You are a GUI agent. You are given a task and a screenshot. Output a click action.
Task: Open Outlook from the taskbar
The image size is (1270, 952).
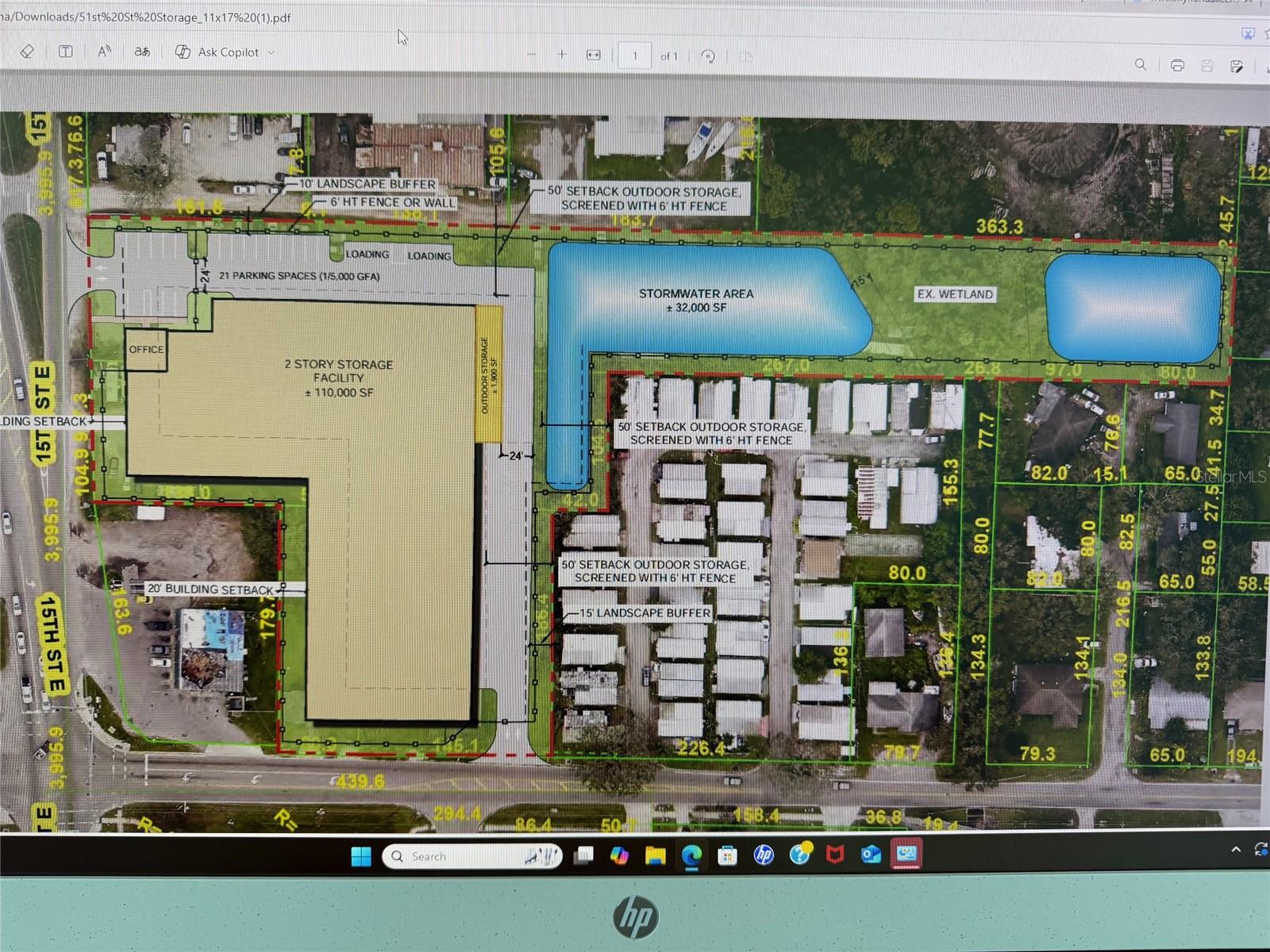tap(872, 856)
